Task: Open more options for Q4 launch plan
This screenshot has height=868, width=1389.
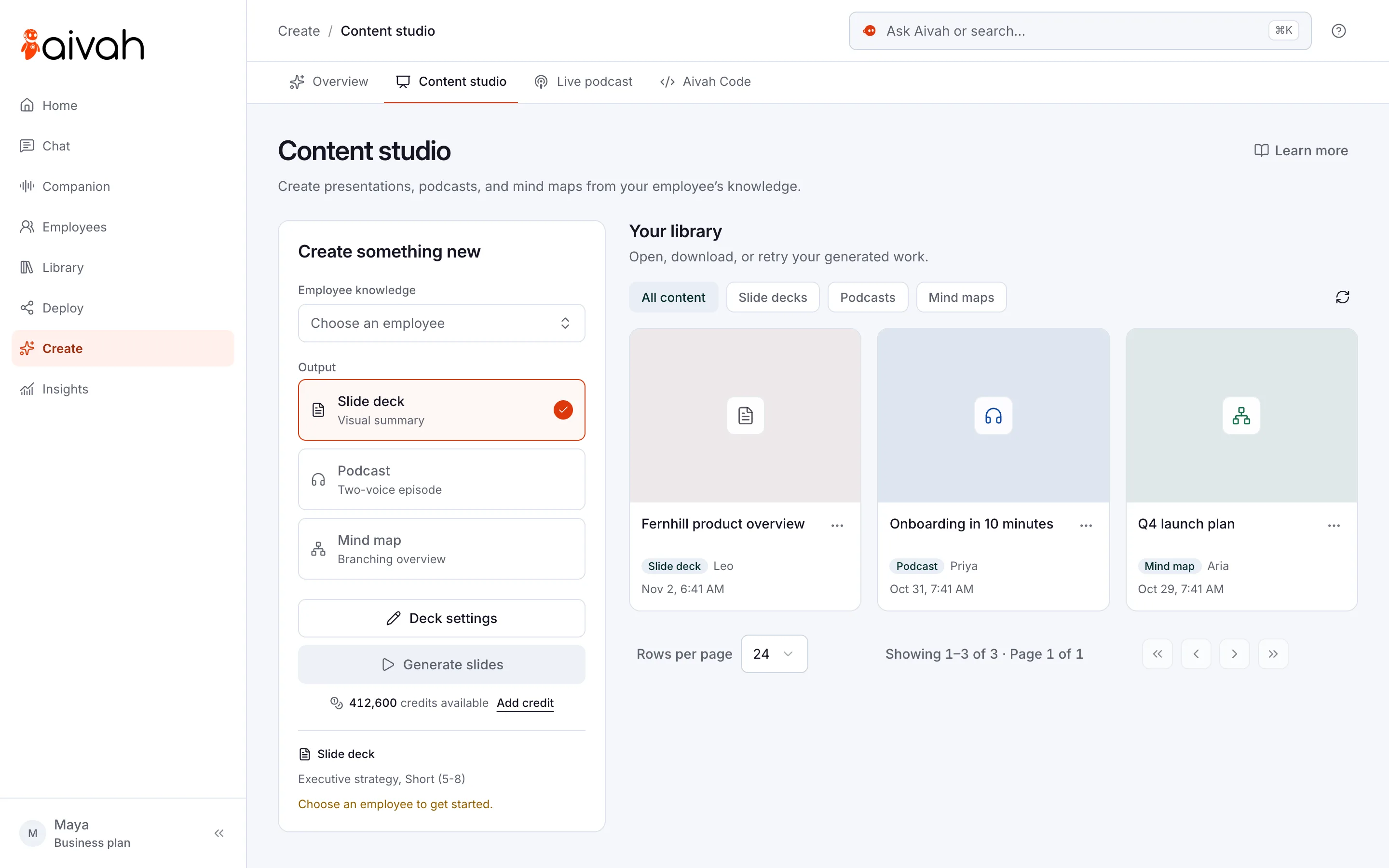Action: 1334,525
